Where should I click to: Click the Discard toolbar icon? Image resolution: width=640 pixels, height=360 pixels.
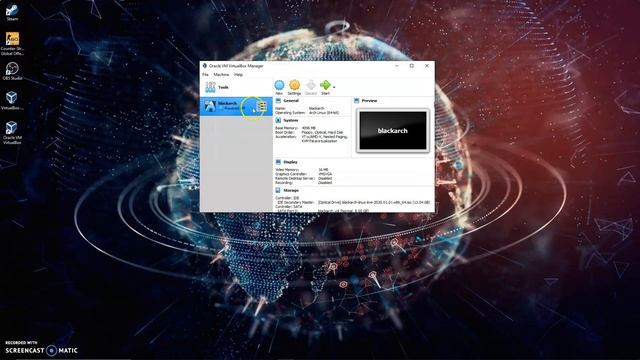(x=311, y=85)
